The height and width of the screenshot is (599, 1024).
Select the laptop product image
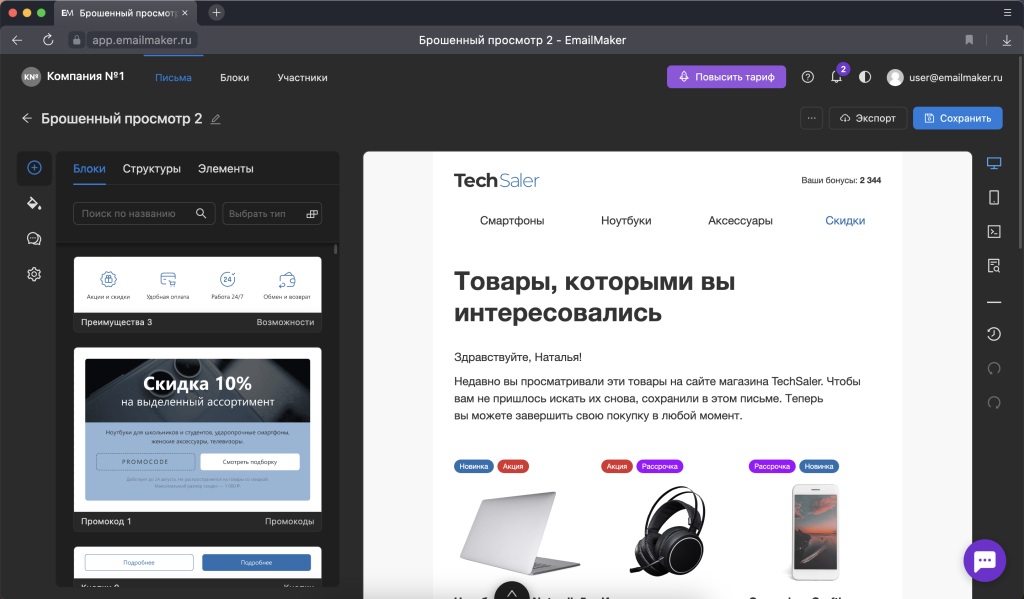pyautogui.click(x=519, y=532)
